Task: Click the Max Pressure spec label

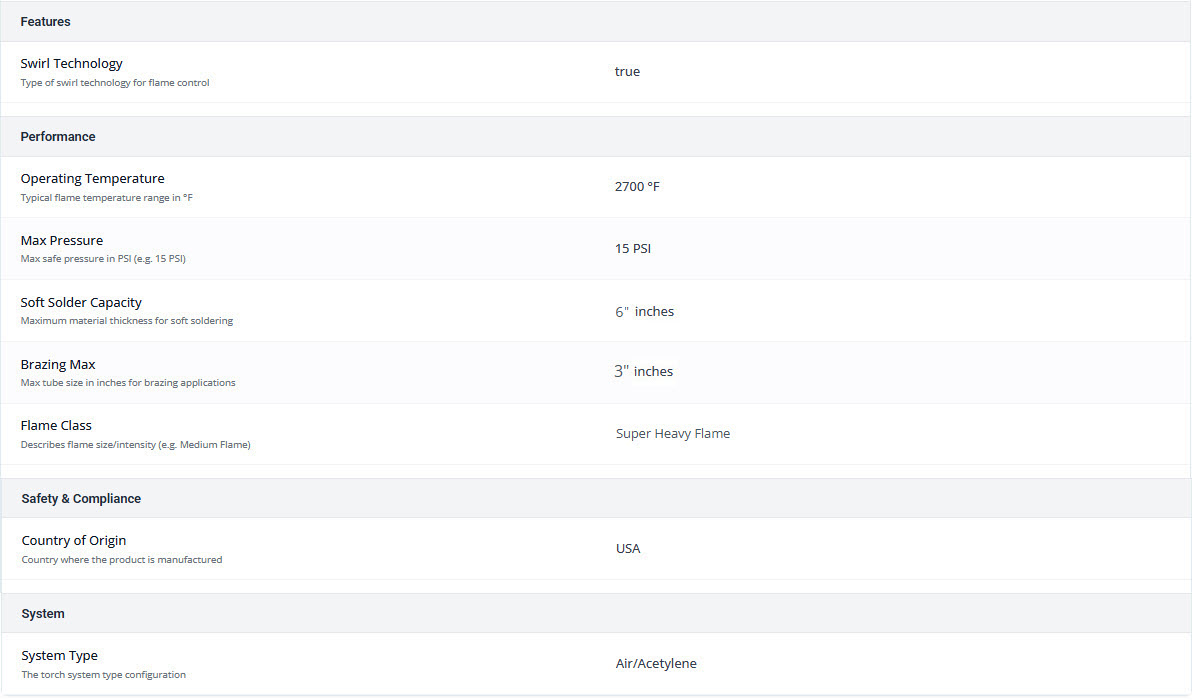Action: coord(62,240)
